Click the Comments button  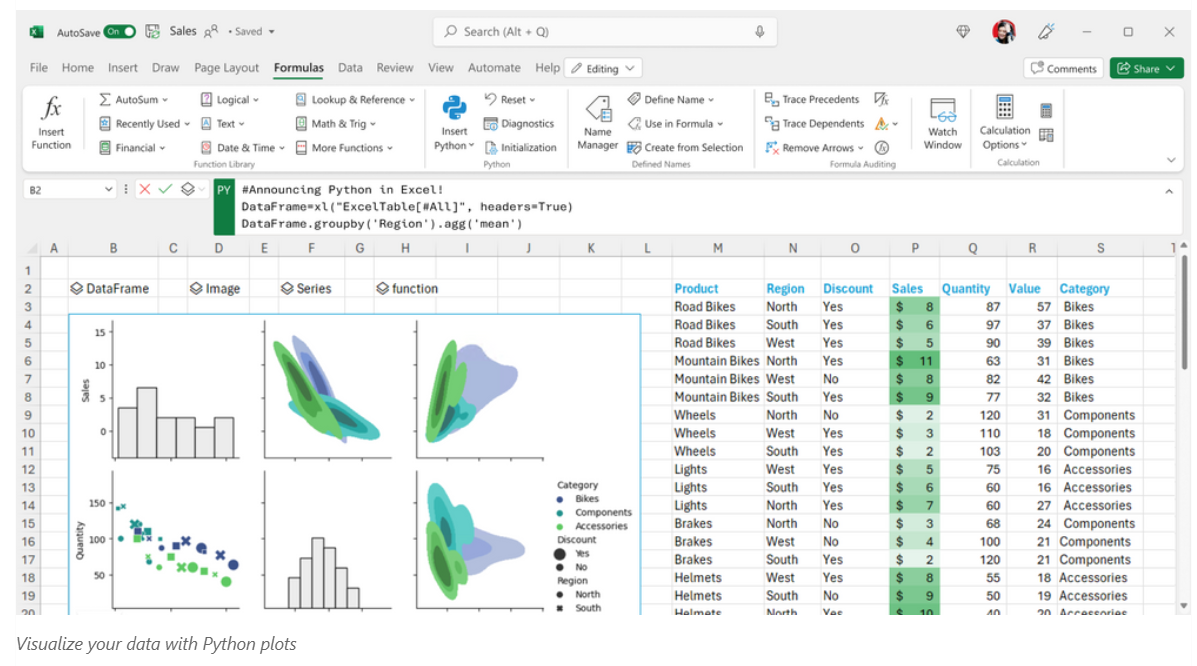(1063, 68)
